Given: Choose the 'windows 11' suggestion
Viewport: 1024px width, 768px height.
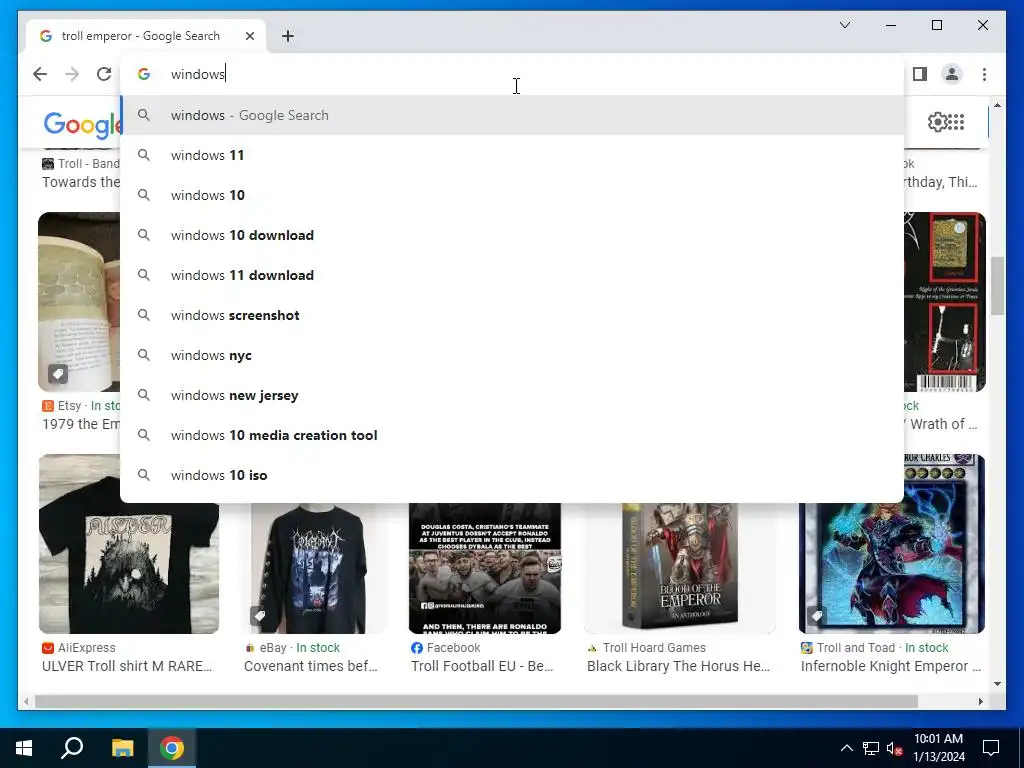Looking at the screenshot, I should [x=512, y=155].
